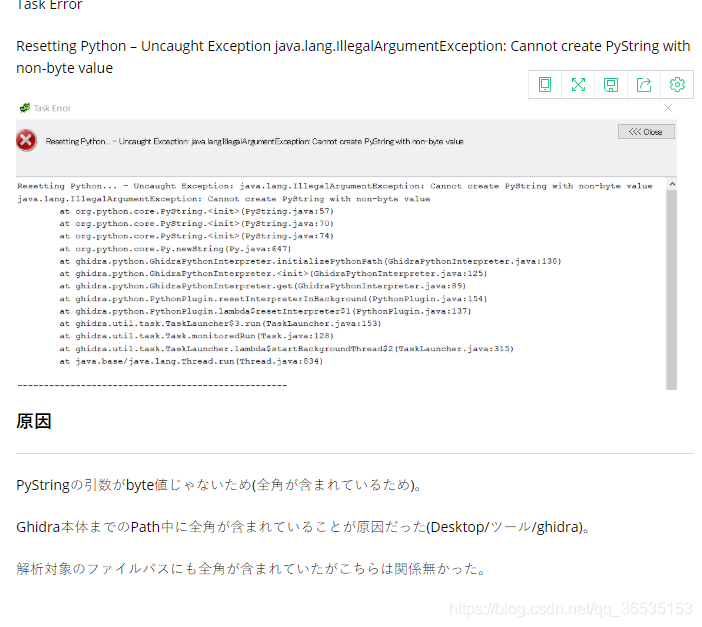702x627 pixels.
Task: Click the line containing GhidraPythonInterpreter.java:125
Action: (x=273, y=274)
